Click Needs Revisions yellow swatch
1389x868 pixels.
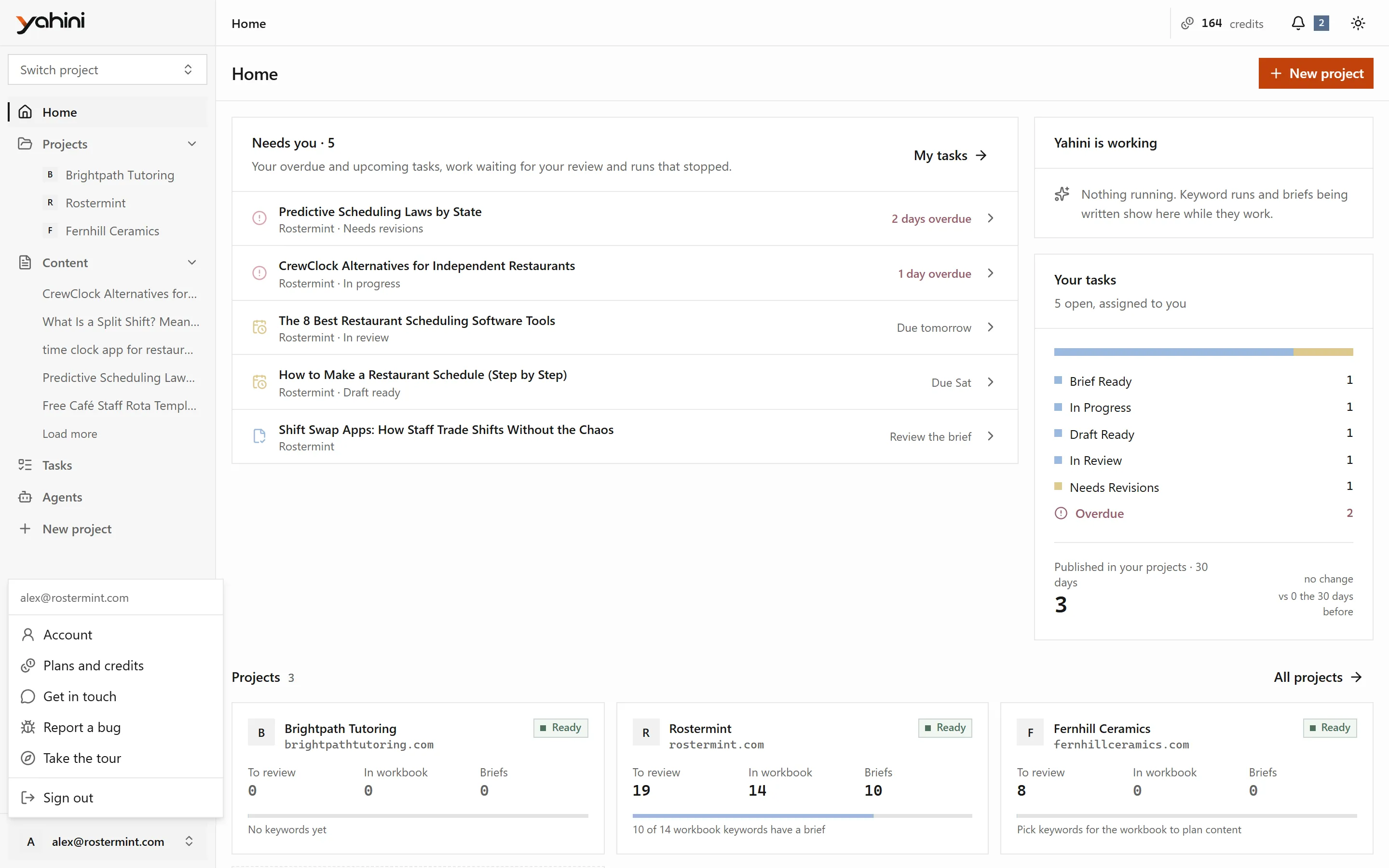[1058, 486]
